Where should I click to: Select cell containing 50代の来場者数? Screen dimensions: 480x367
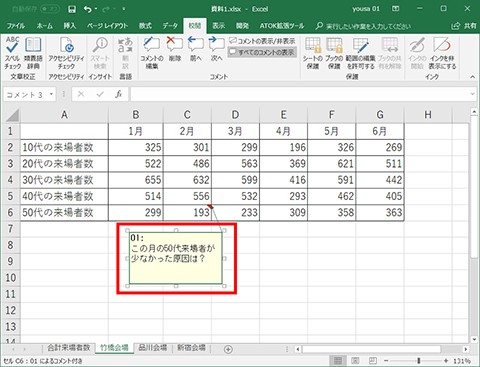[64, 212]
